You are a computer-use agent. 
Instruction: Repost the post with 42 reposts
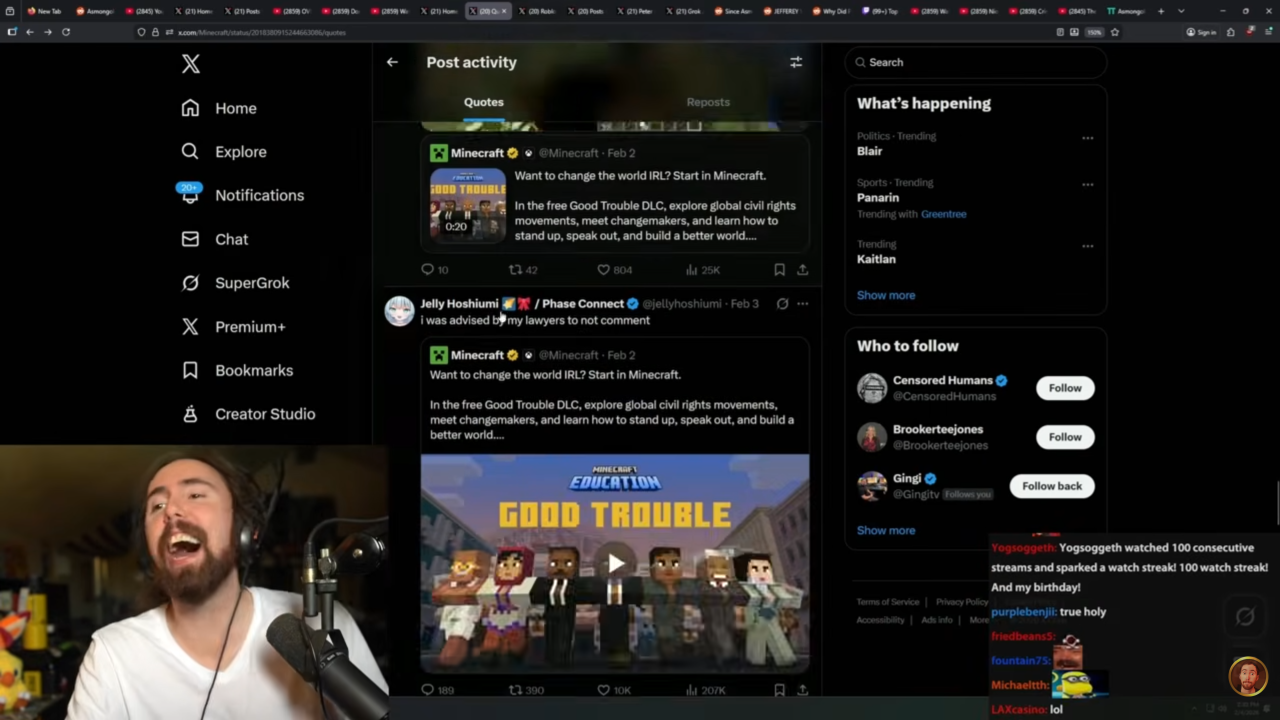(523, 270)
